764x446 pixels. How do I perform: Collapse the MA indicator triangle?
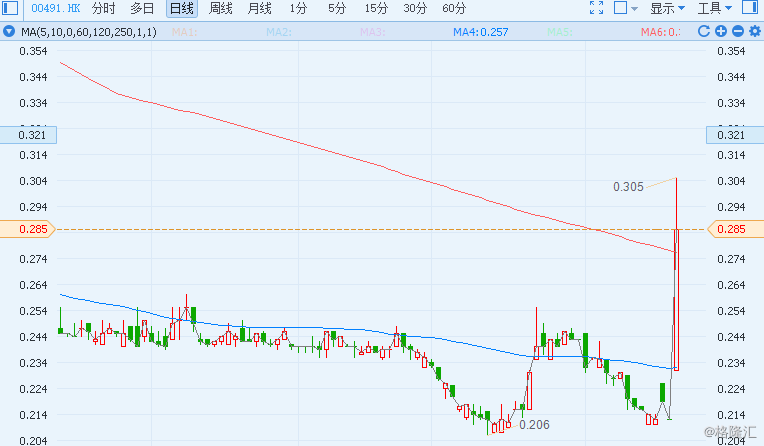[x=10, y=32]
